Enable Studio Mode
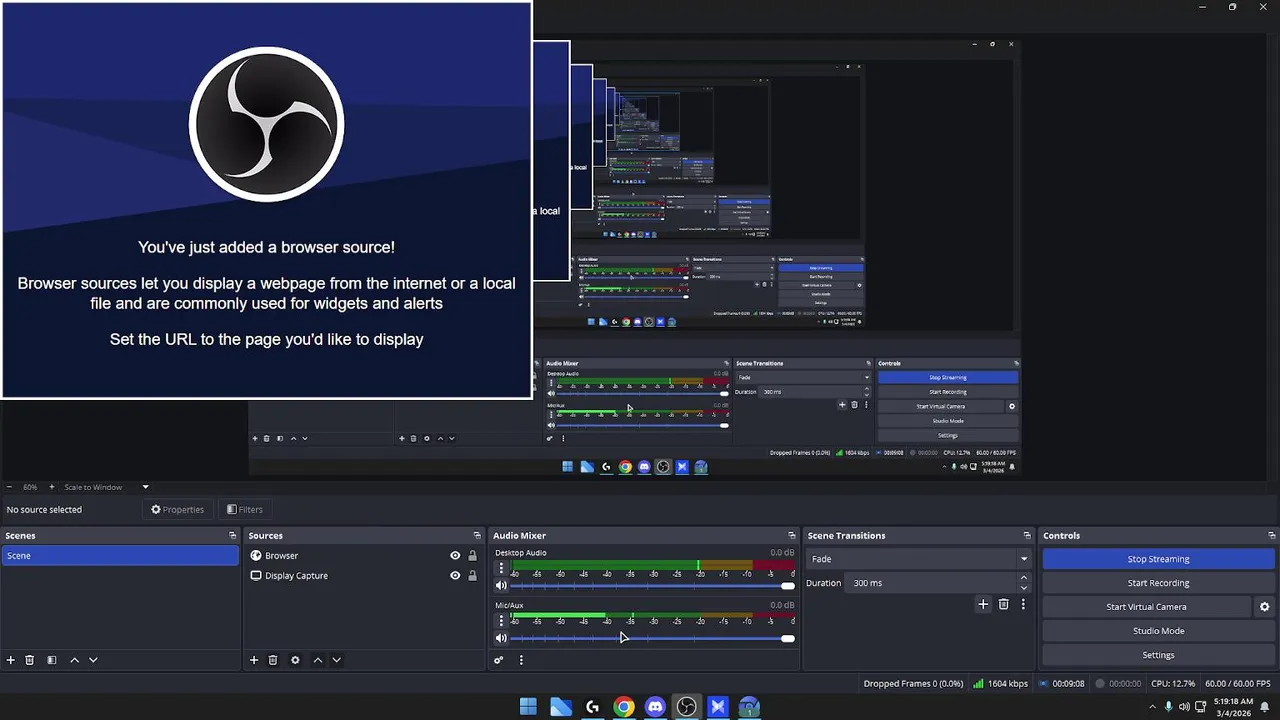The image size is (1280, 720). click(x=1158, y=631)
